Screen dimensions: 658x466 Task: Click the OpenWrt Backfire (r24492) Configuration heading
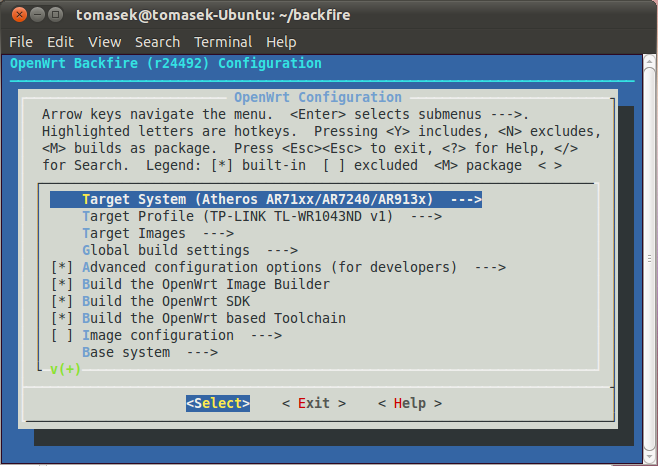pyautogui.click(x=166, y=63)
